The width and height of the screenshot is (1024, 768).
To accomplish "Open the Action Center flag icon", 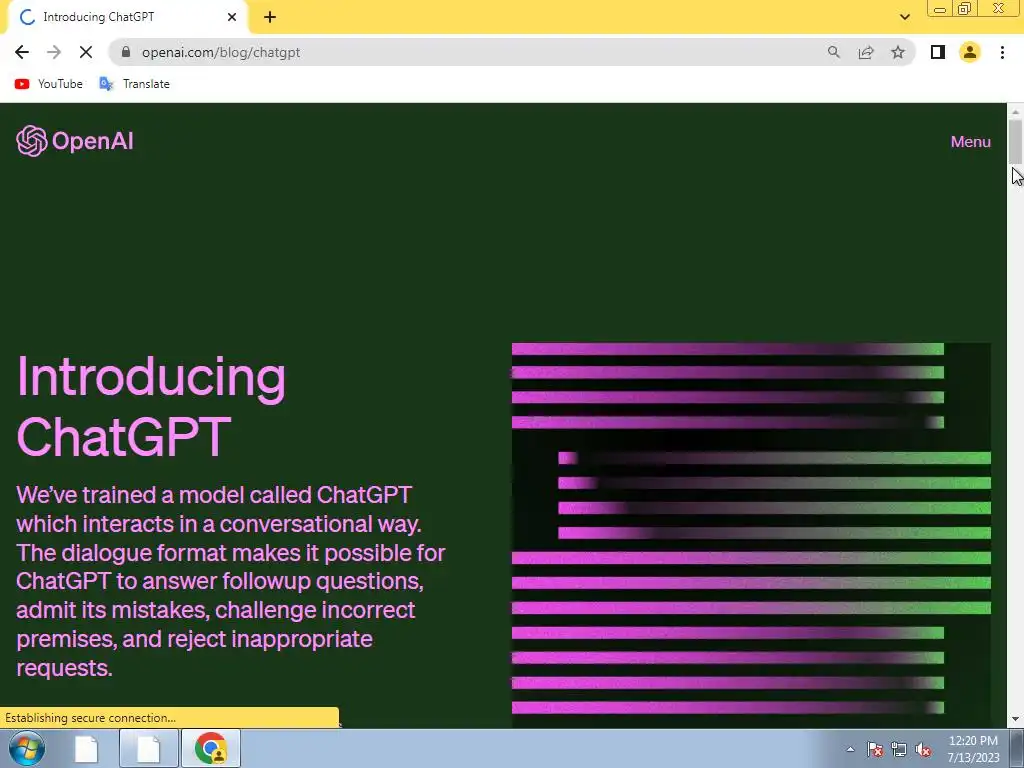I will tap(874, 749).
